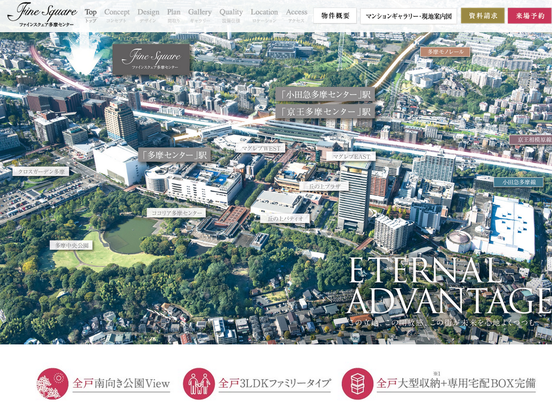Click the クロスガーデン多摩 label
The width and height of the screenshot is (552, 412).
pyautogui.click(x=41, y=171)
